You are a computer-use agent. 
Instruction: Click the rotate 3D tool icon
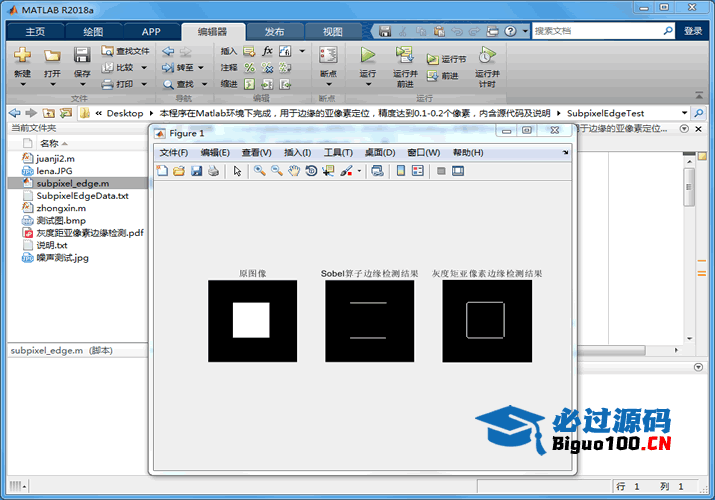[x=312, y=171]
